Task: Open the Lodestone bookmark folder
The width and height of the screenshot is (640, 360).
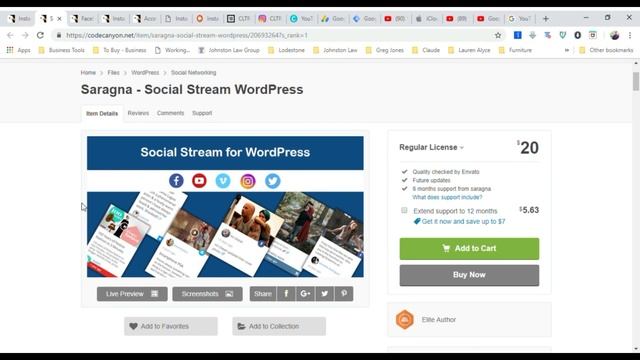Action: tap(287, 50)
